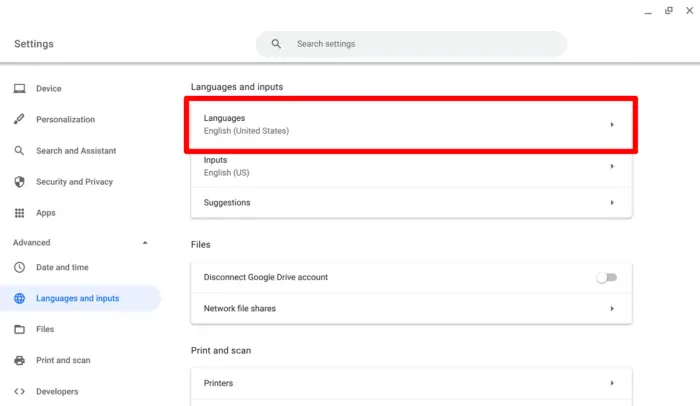
Task: Open the Apps grid icon
Action: coord(19,213)
